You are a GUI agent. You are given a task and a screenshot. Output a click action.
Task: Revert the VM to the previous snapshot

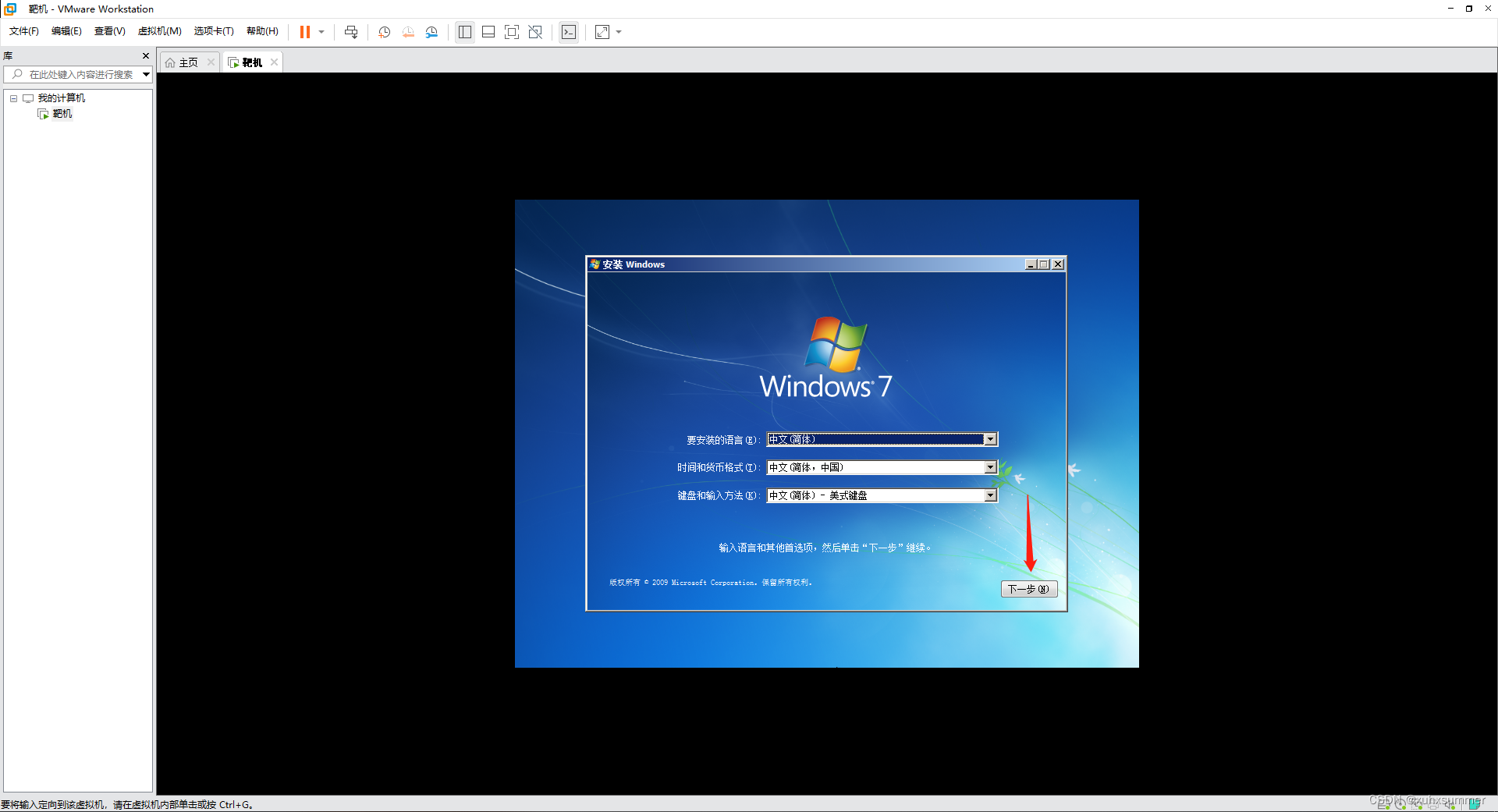[x=408, y=32]
